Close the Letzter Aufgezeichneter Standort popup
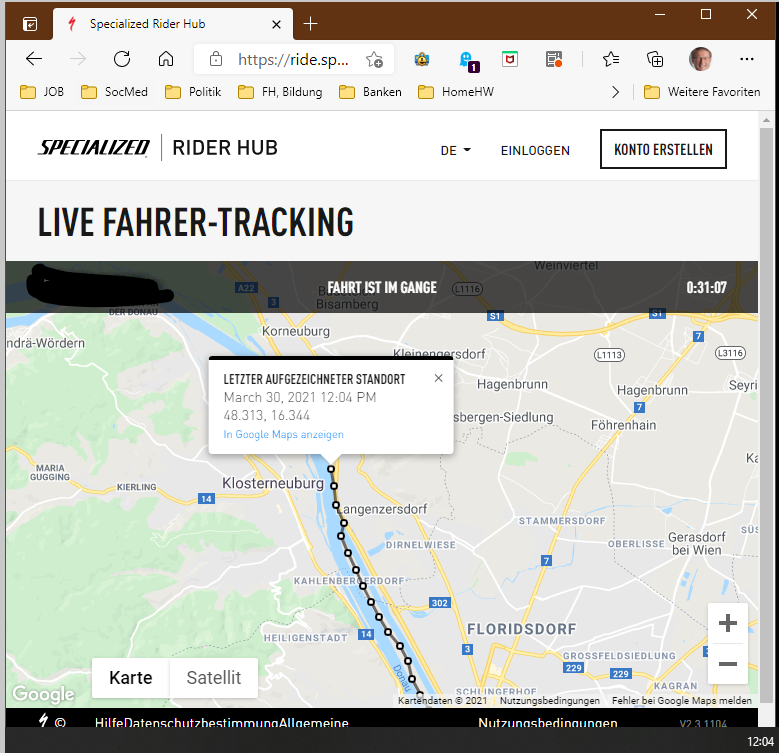This screenshot has height=753, width=779. click(x=438, y=378)
